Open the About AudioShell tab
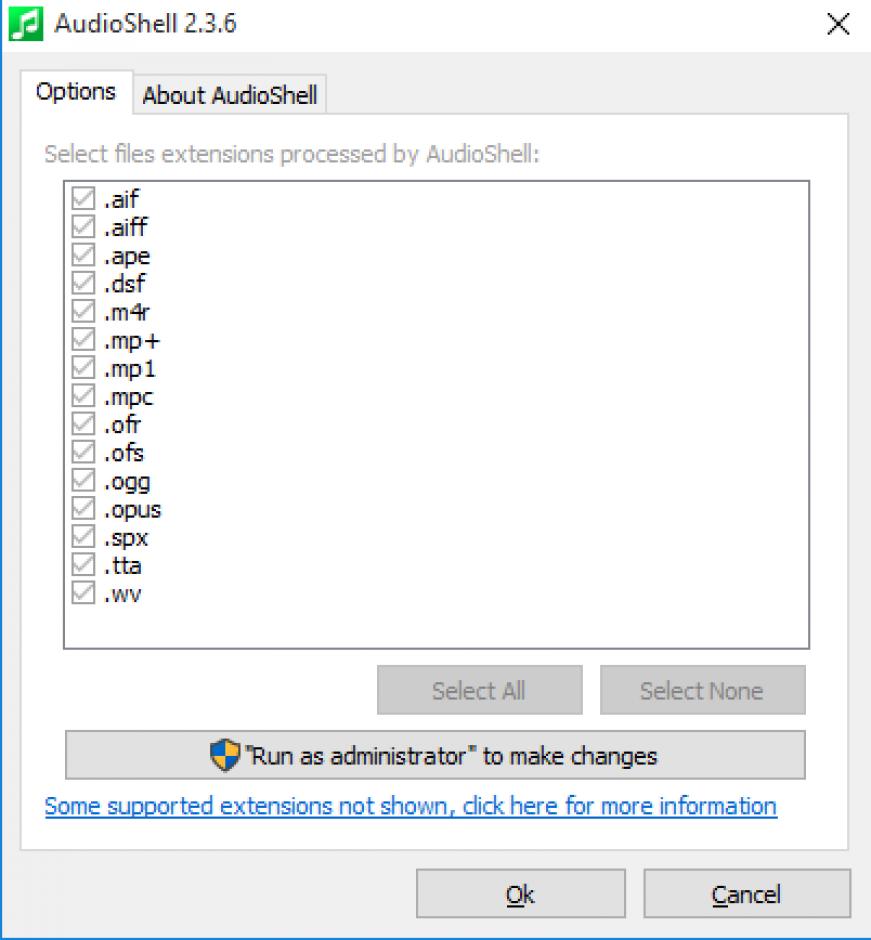The height and width of the screenshot is (940, 871). [230, 95]
